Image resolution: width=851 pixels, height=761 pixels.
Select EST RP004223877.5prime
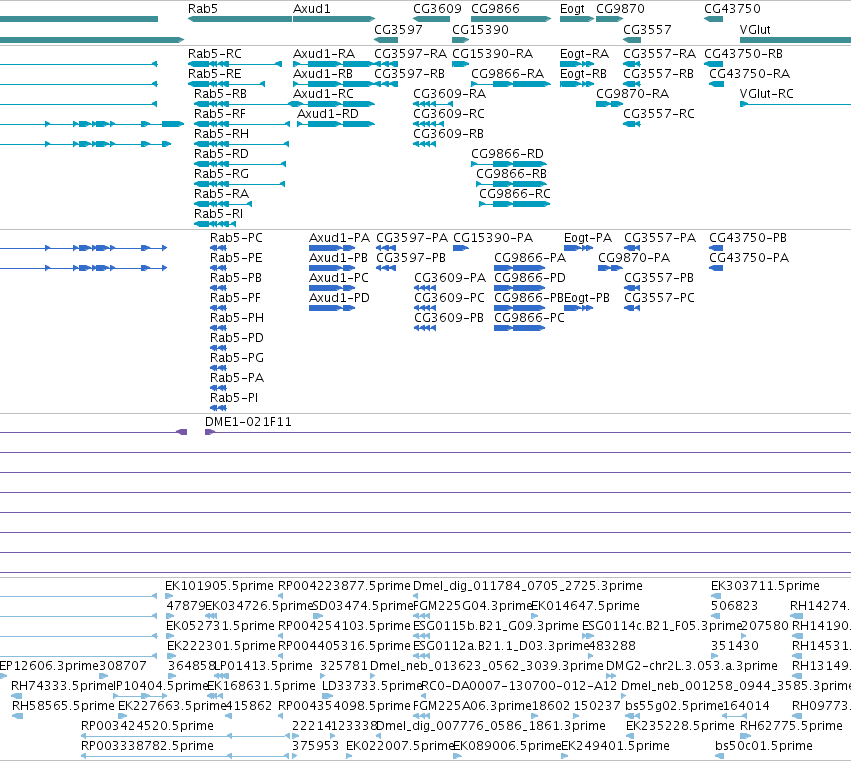(x=344, y=586)
